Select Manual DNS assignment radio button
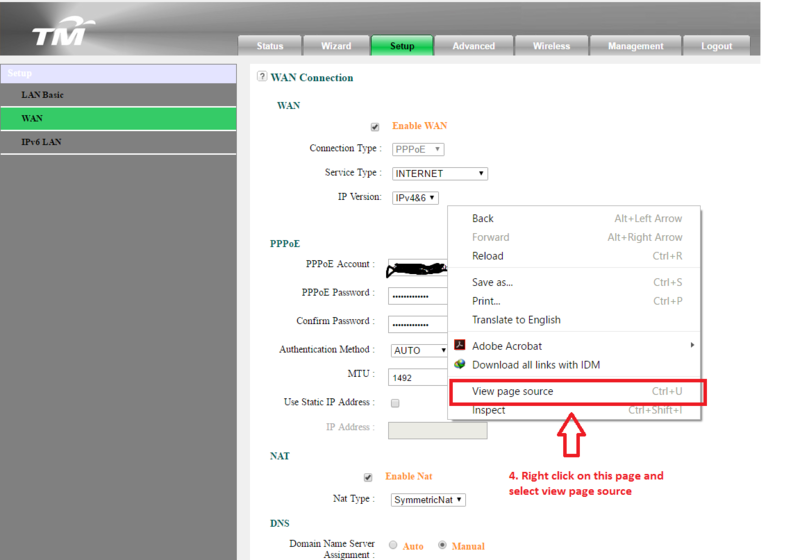The image size is (800, 560). coord(443,546)
